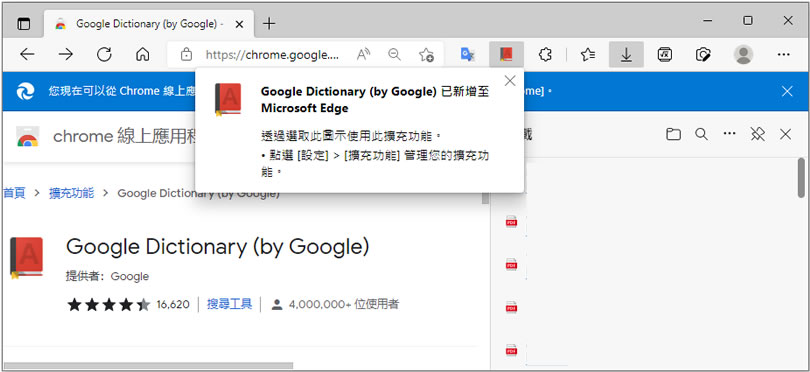Open the home page
810x372 pixels.
point(143,54)
